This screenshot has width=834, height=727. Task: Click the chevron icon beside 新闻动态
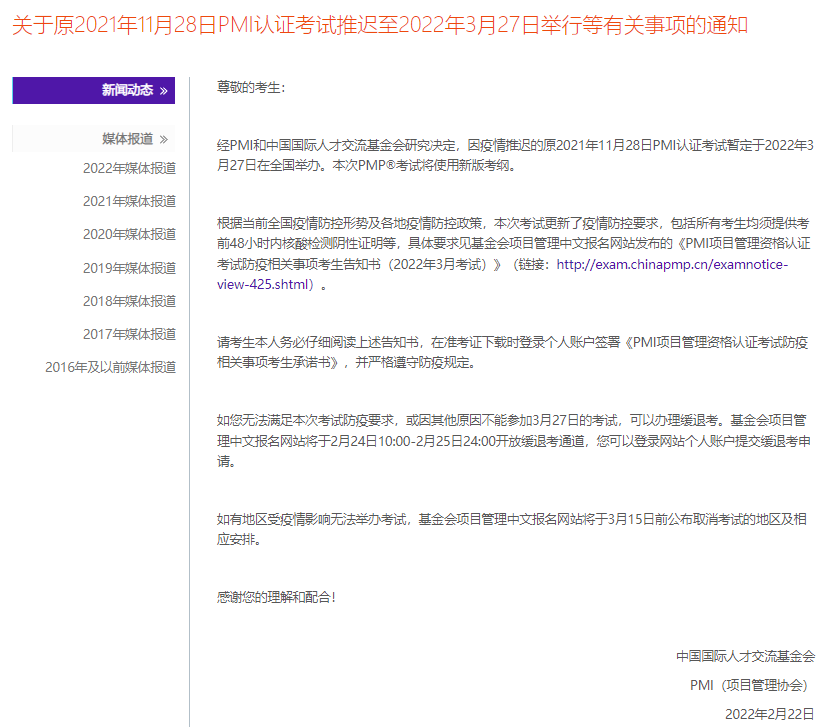click(x=165, y=91)
